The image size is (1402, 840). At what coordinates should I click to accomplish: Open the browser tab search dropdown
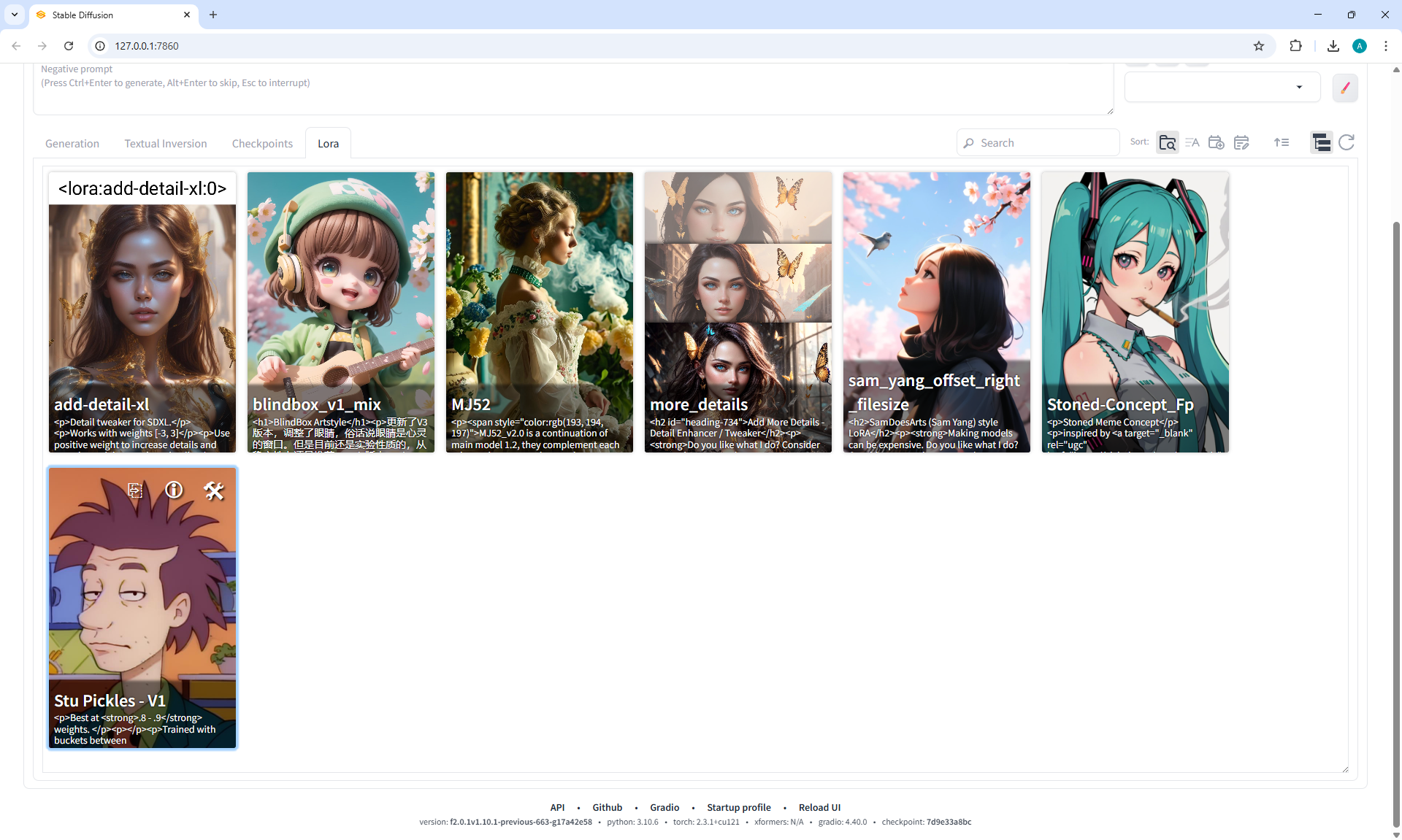pyautogui.click(x=15, y=15)
